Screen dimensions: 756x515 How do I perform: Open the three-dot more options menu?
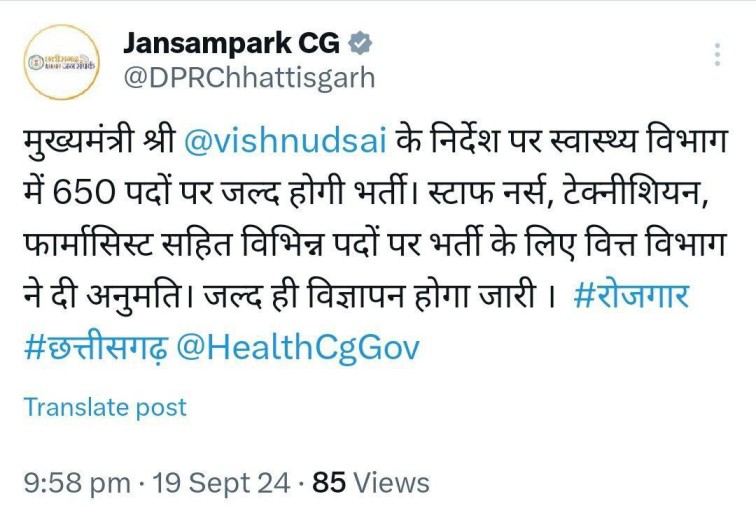tap(717, 54)
